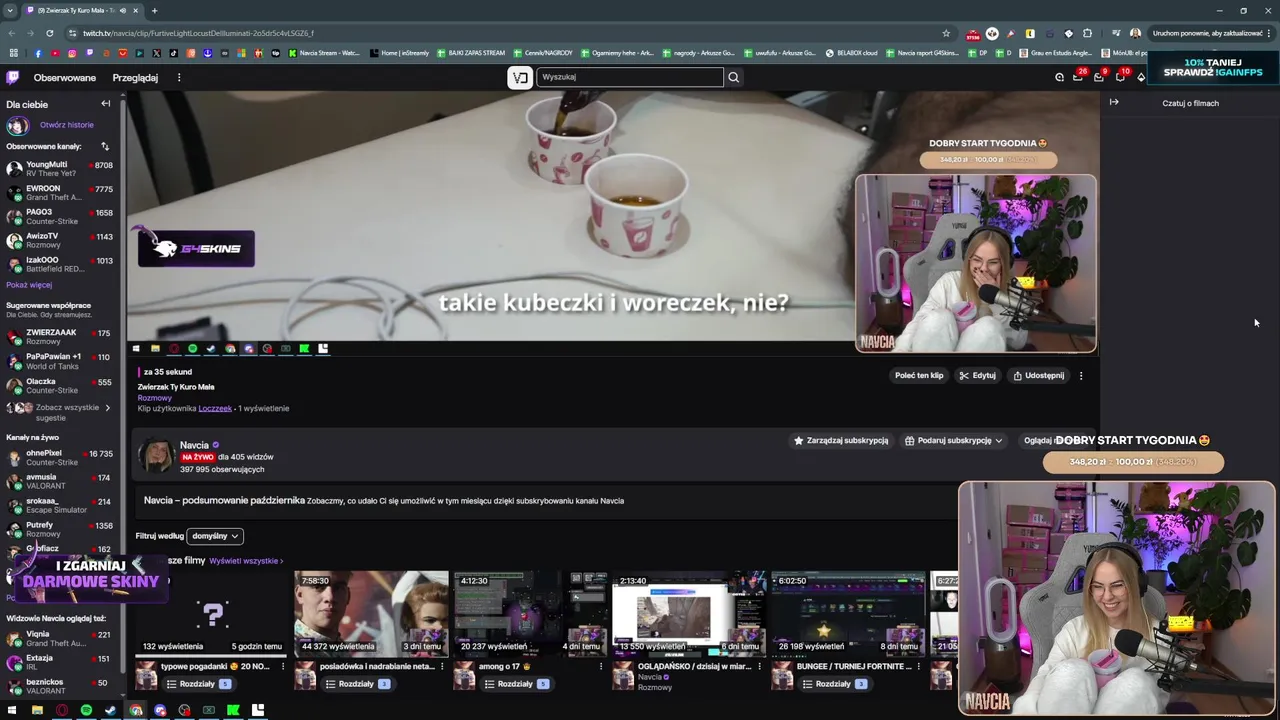1280x720 pixels.
Task: Open the 'domyślny' filter dropdown
Action: point(215,536)
